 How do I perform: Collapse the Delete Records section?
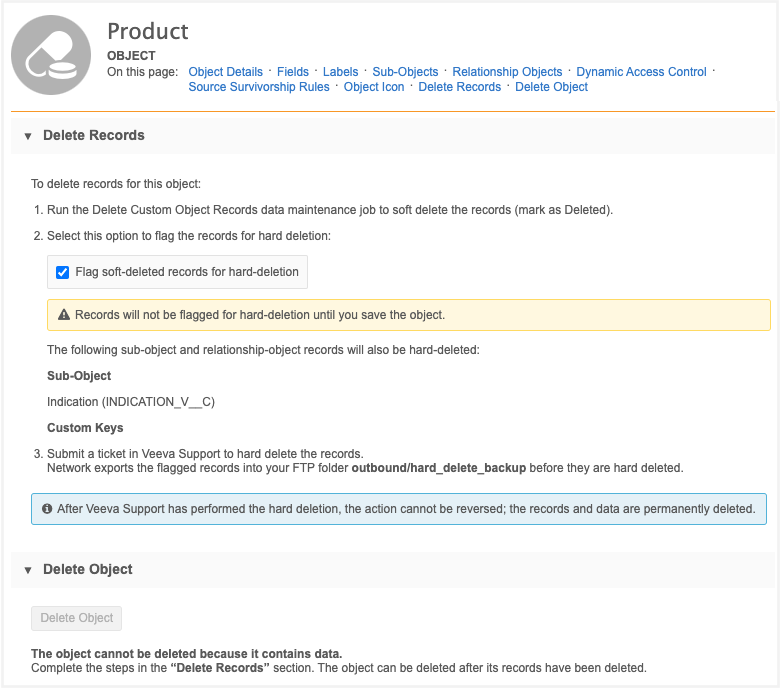point(28,136)
